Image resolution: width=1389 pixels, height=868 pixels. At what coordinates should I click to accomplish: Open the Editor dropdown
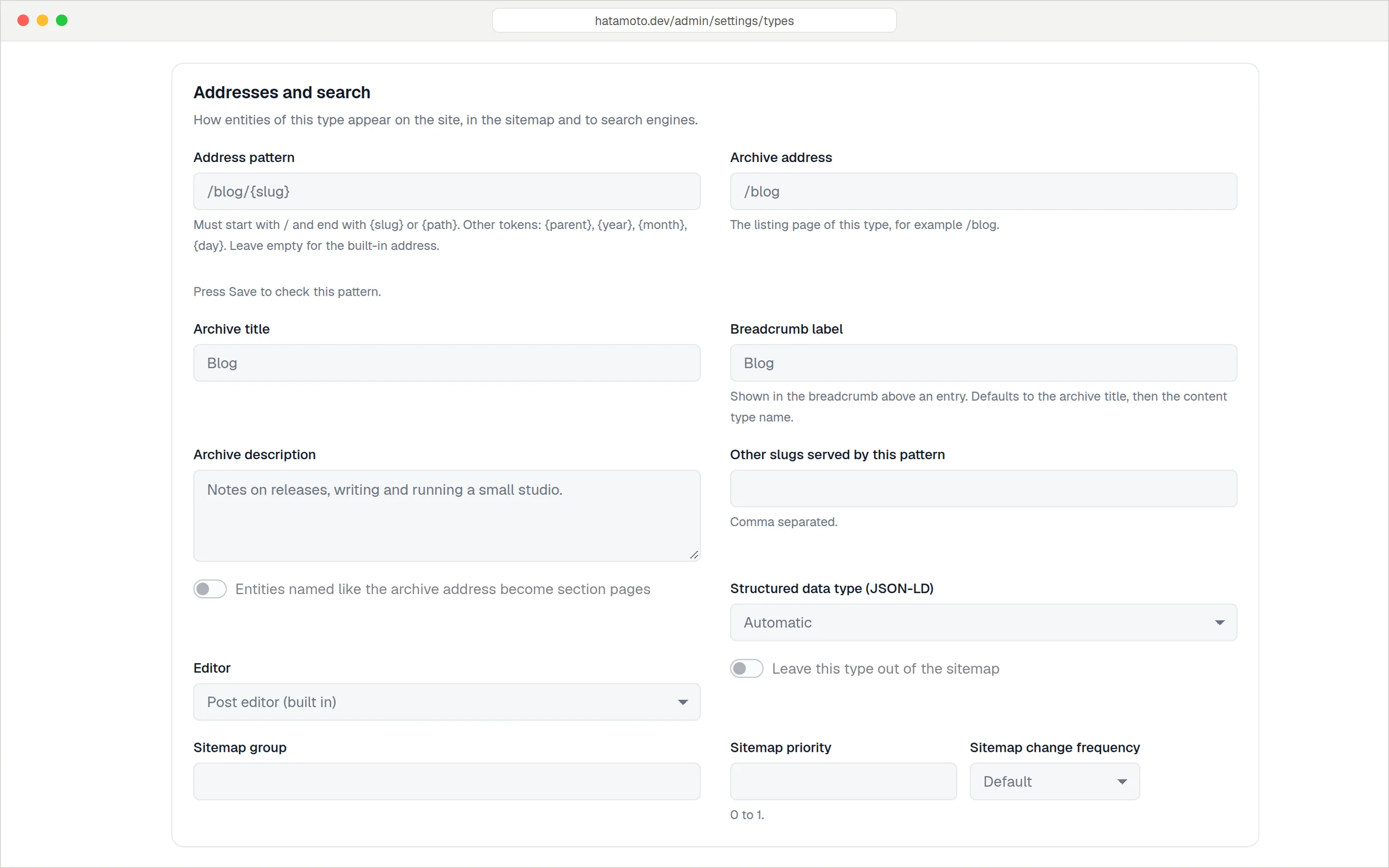click(447, 702)
